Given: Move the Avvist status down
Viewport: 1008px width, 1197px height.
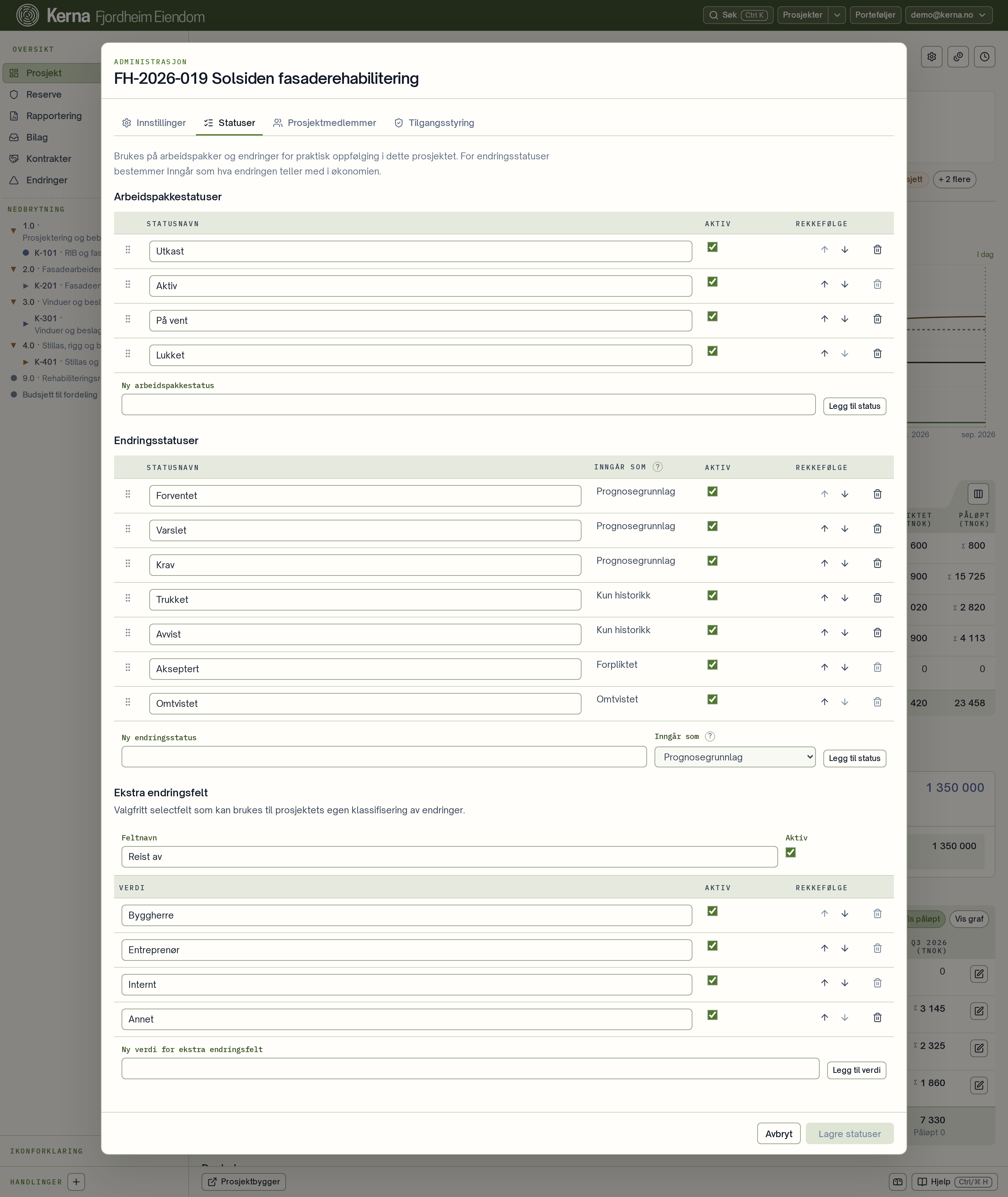Looking at the screenshot, I should coord(845,633).
